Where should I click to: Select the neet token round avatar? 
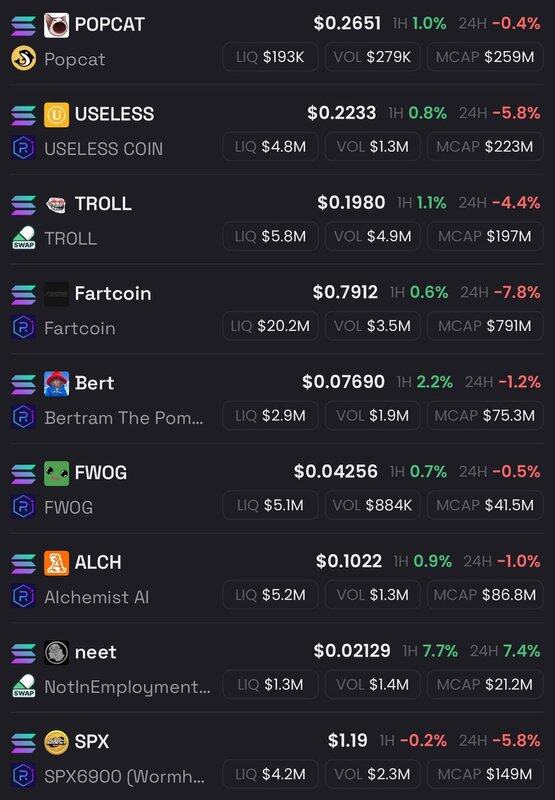pos(56,653)
